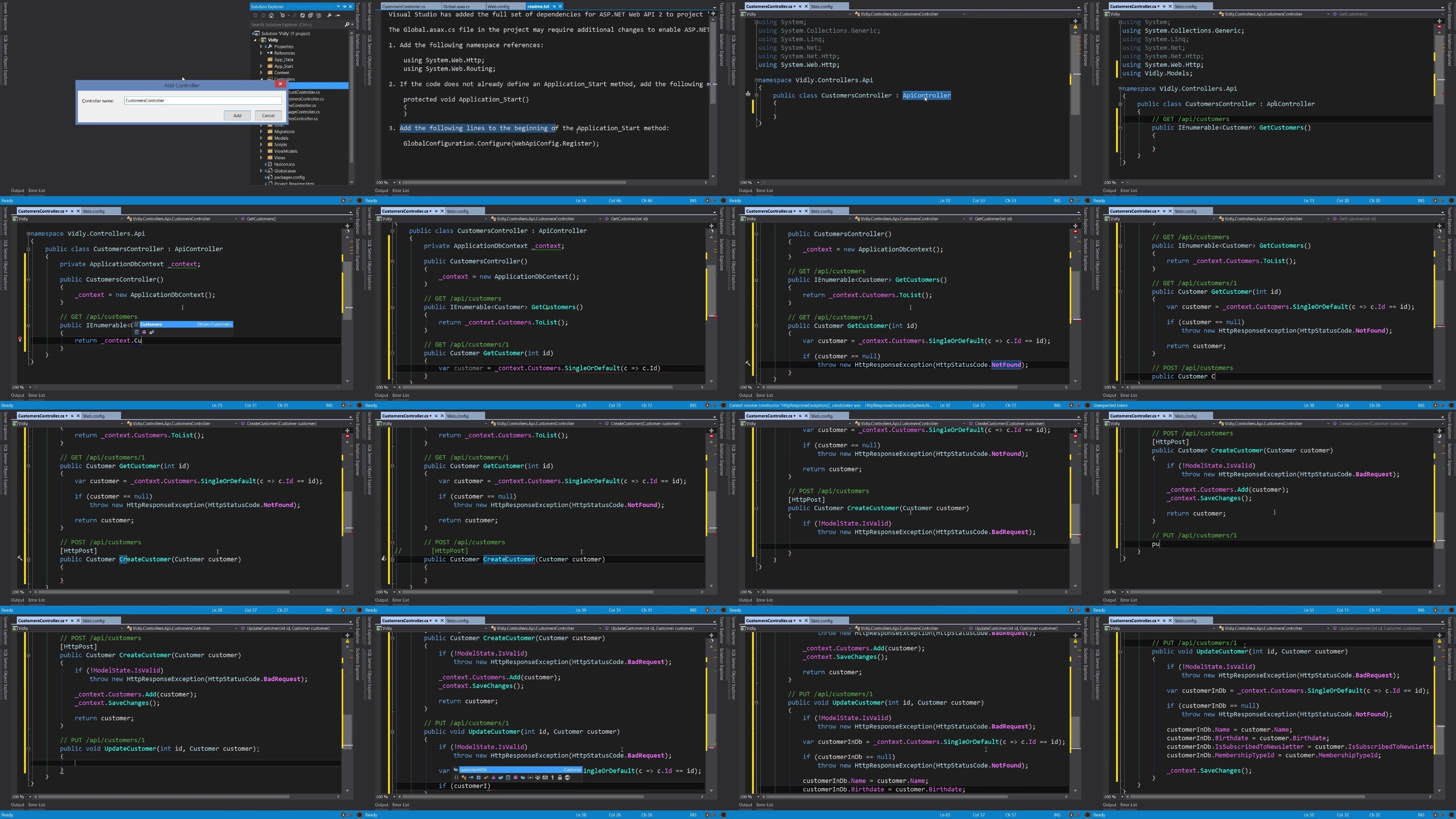Switch to the readme.txt tab
The image size is (1456, 819).
point(538,6)
